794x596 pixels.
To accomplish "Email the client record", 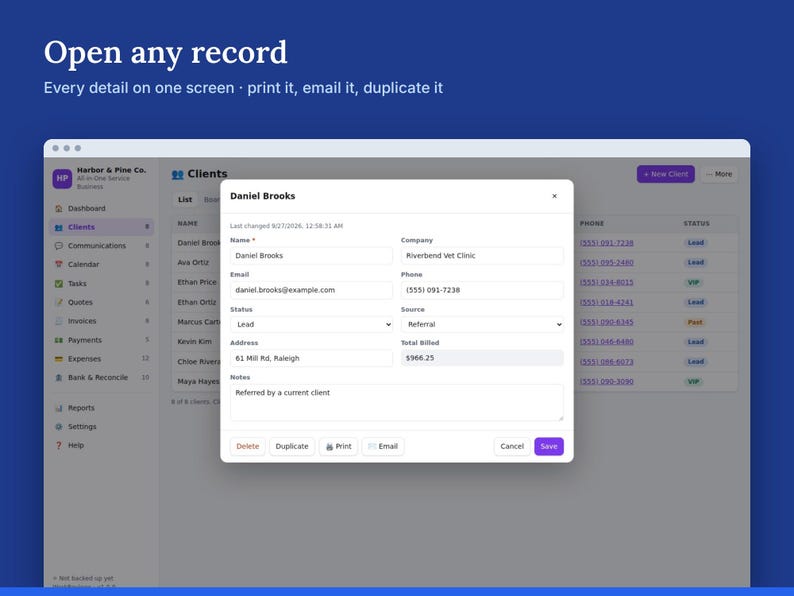I will coord(383,446).
